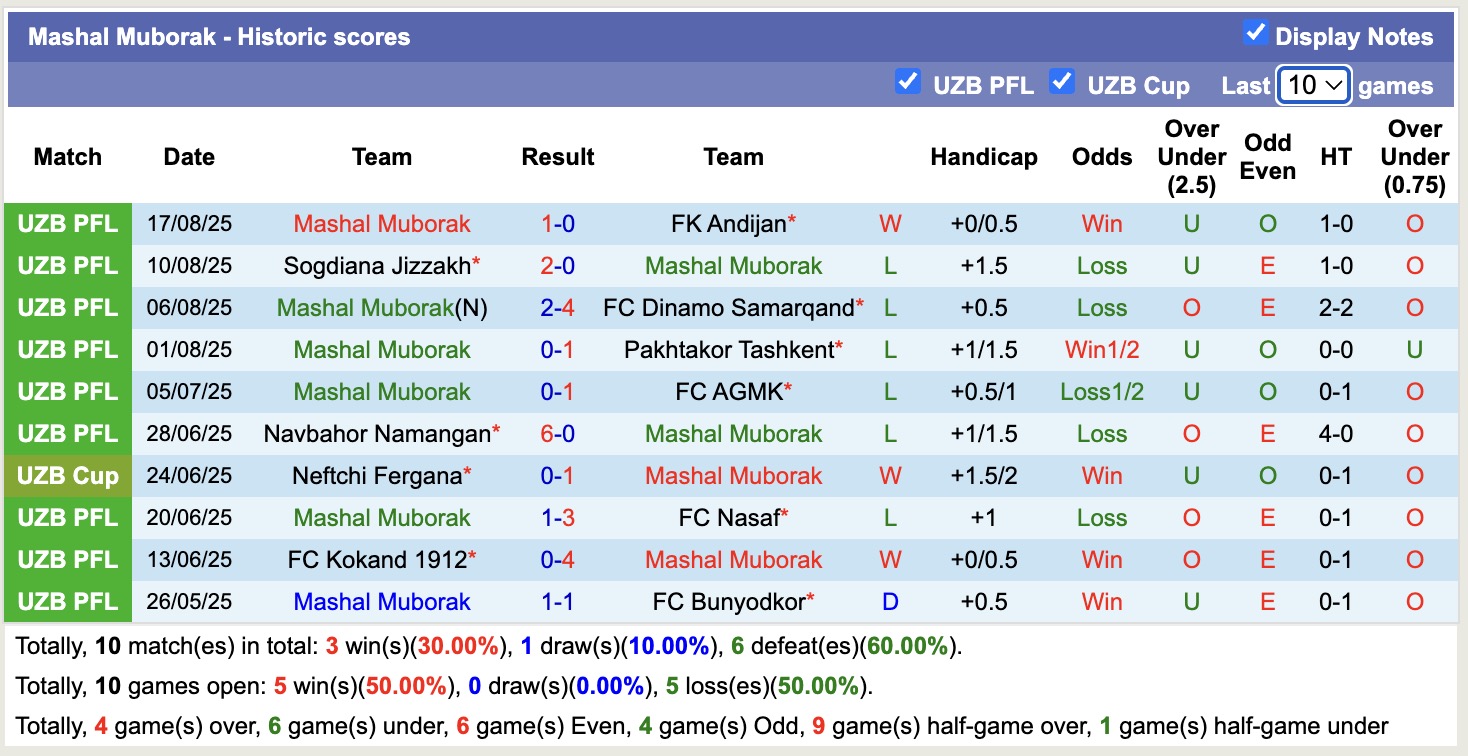Select FC Kokand 1912 team link

pos(376,560)
